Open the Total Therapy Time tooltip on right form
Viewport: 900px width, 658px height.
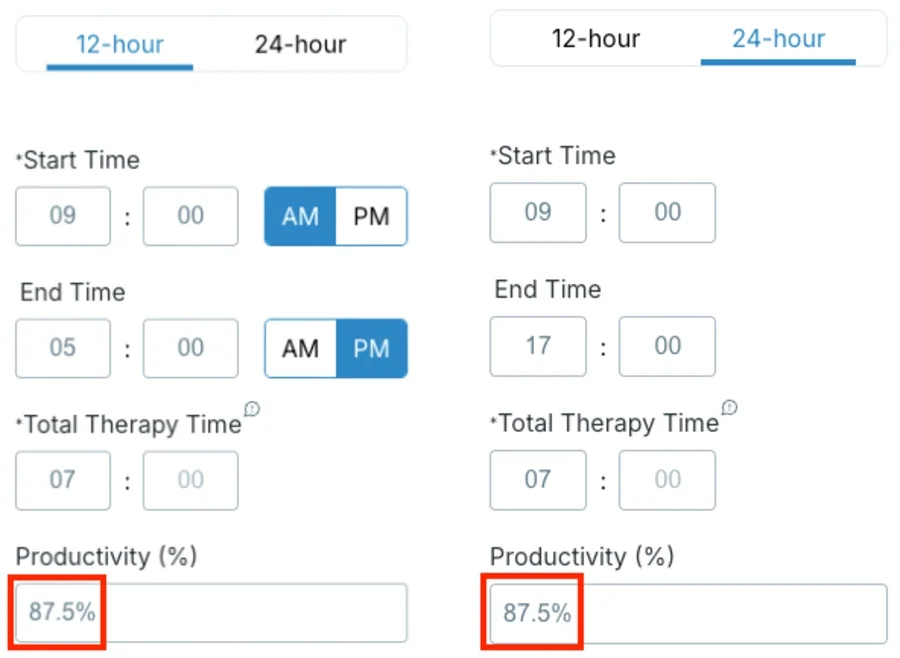pyautogui.click(x=729, y=408)
